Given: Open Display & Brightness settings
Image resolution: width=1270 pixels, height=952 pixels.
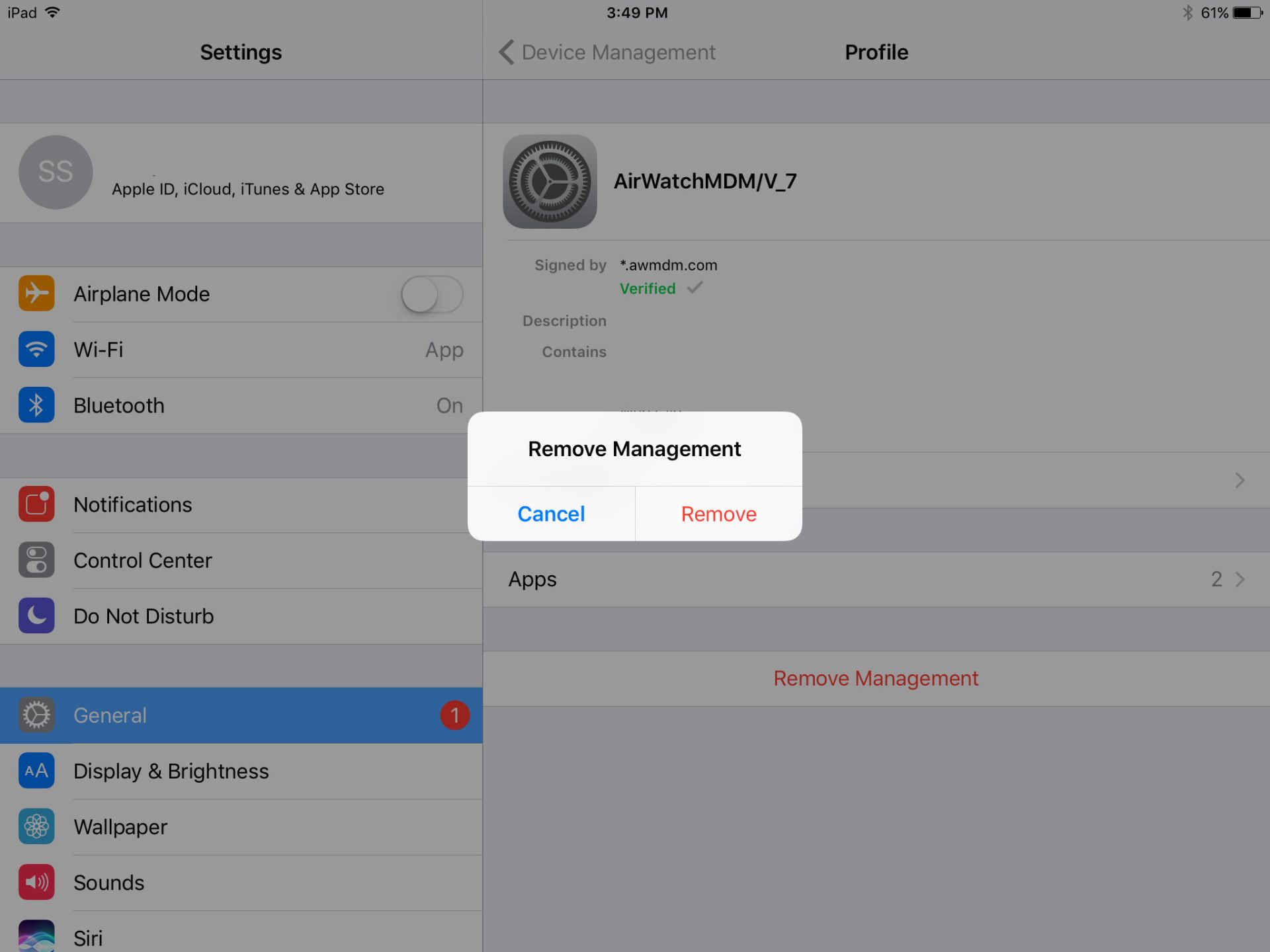Looking at the screenshot, I should pos(241,771).
